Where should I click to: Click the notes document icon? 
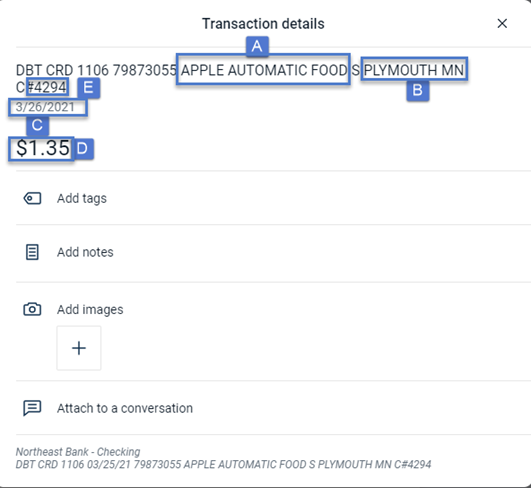pyautogui.click(x=33, y=252)
